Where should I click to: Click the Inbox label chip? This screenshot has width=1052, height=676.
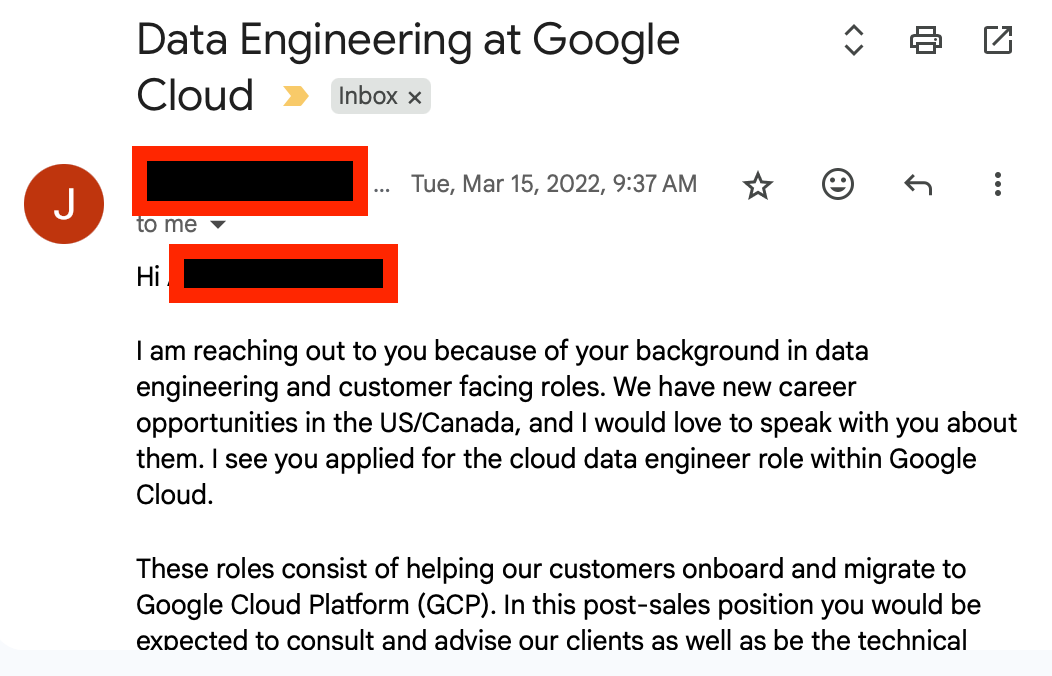pyautogui.click(x=368, y=96)
